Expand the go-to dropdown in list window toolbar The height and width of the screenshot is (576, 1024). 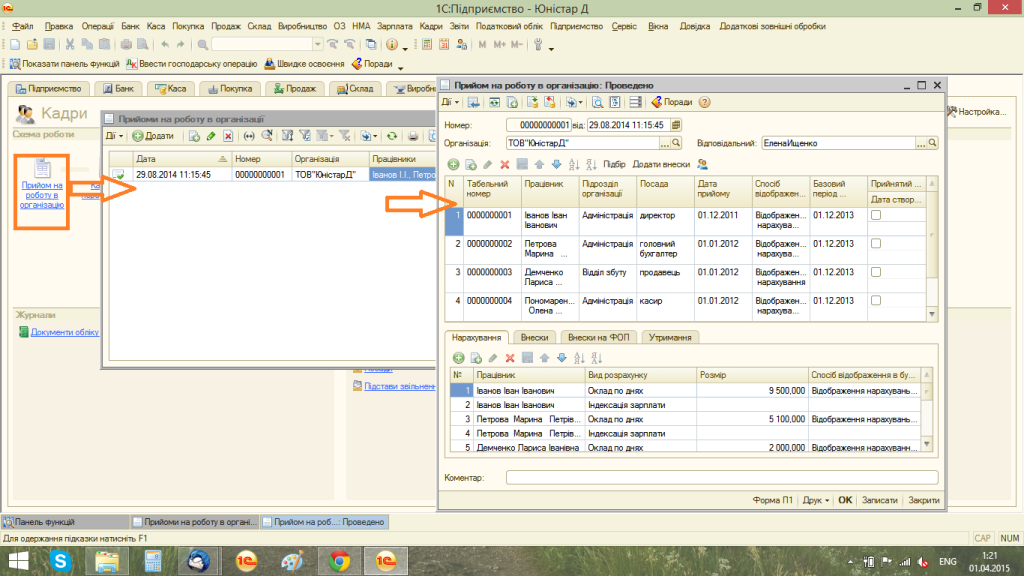coord(369,136)
